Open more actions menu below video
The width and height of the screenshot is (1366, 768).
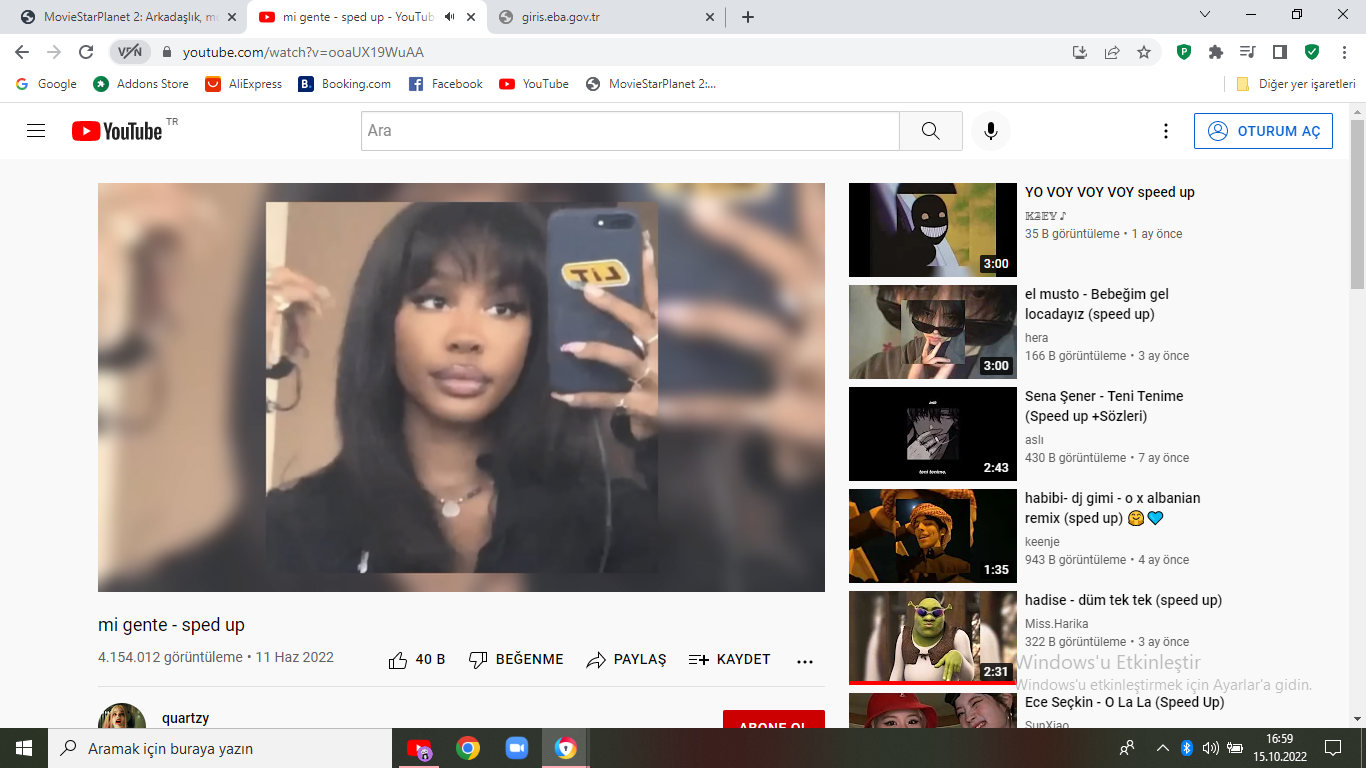805,661
